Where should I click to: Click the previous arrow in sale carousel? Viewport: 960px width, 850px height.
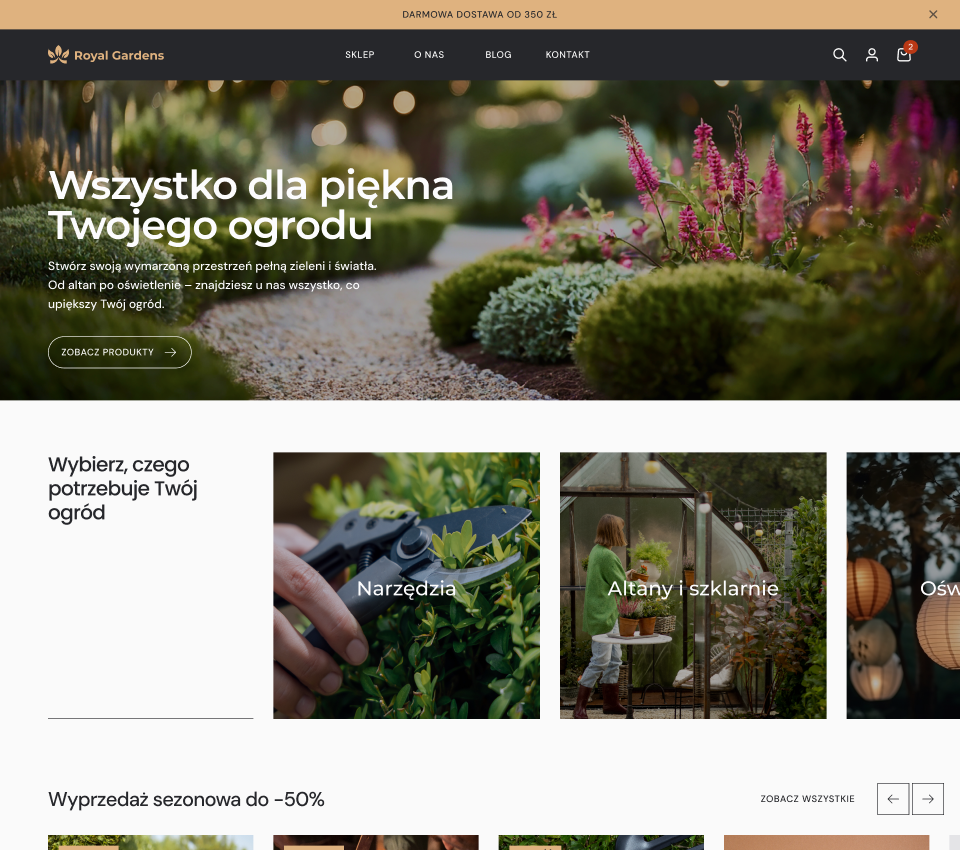[x=893, y=799]
